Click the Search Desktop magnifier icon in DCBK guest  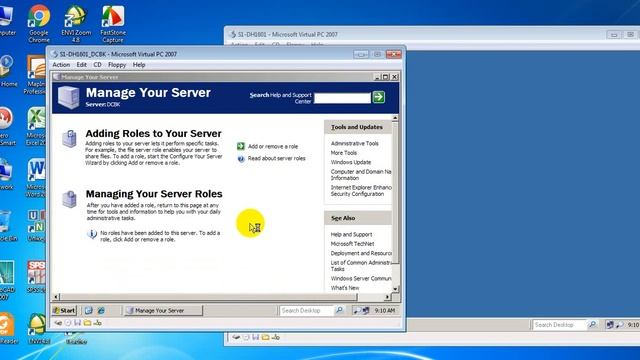(x=339, y=310)
